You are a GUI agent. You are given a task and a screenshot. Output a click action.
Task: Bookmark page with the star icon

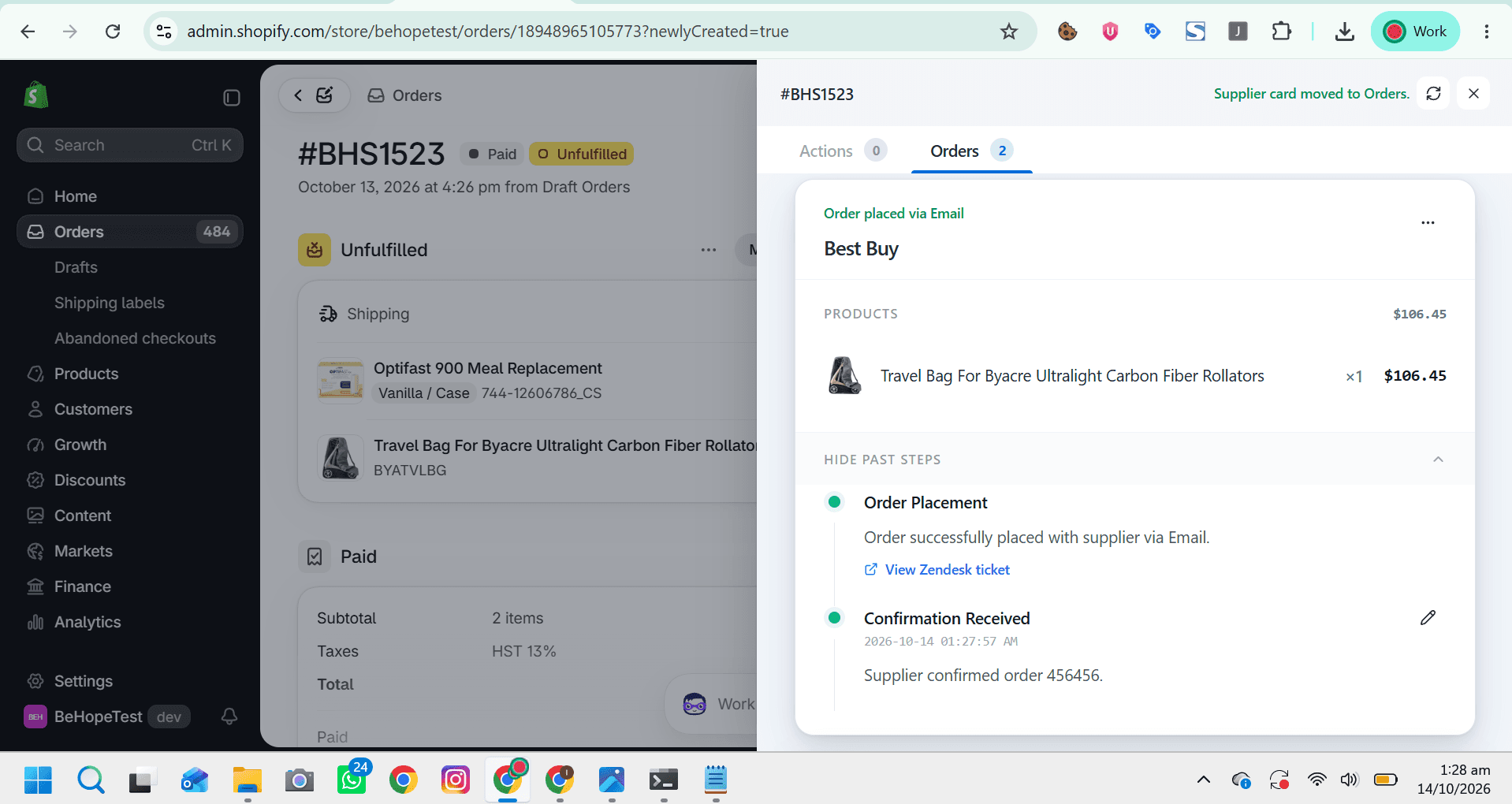tap(1009, 32)
